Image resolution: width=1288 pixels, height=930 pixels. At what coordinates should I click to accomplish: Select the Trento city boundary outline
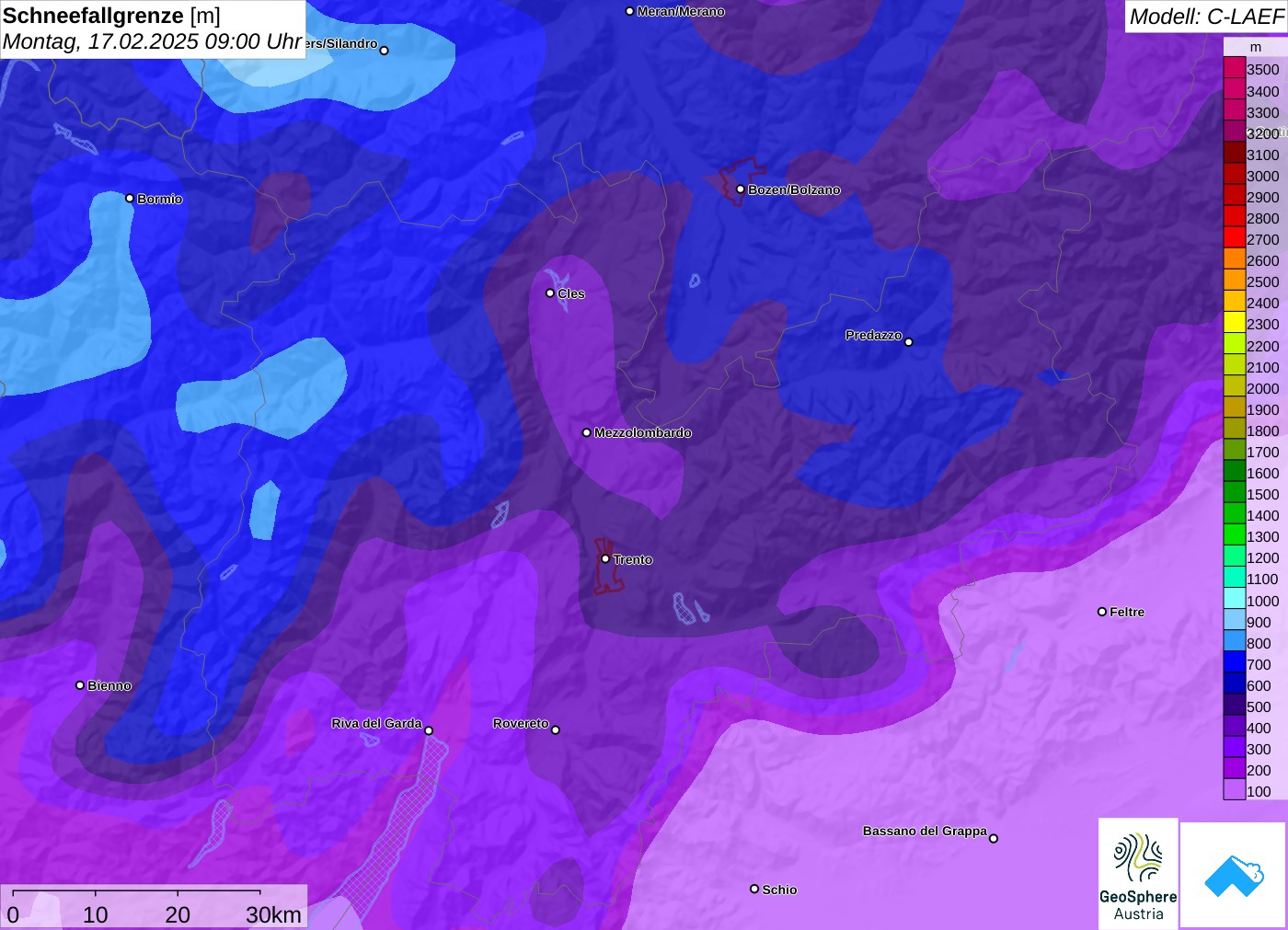607,566
